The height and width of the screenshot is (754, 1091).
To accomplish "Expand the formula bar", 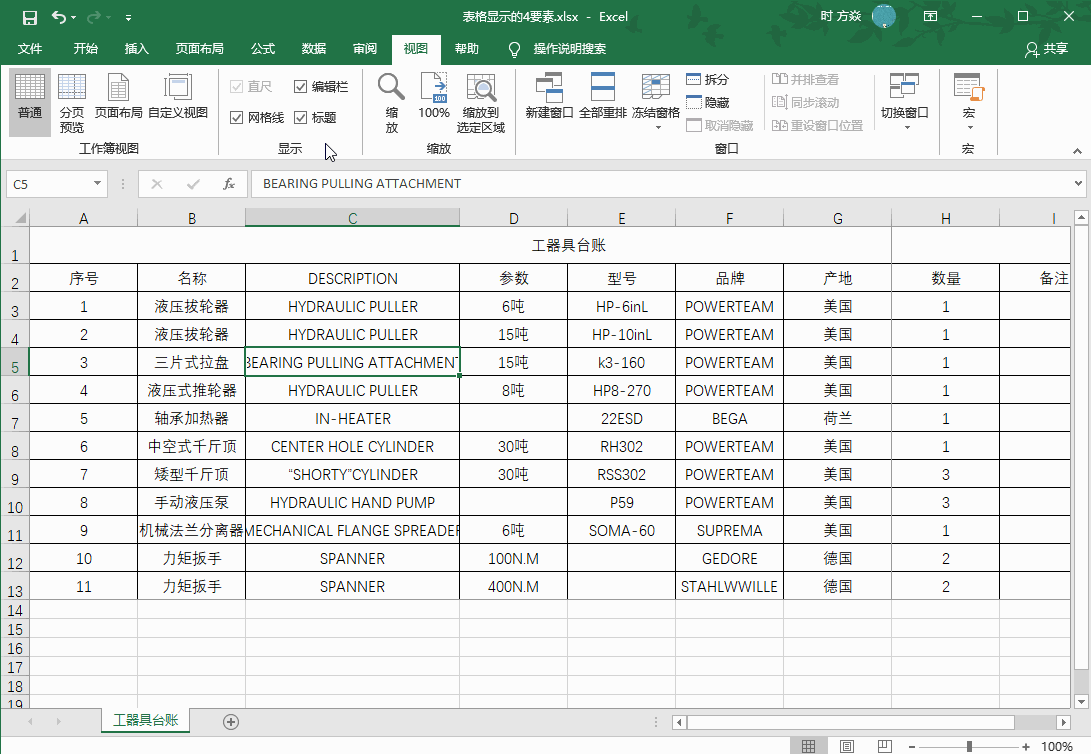I will (1078, 184).
